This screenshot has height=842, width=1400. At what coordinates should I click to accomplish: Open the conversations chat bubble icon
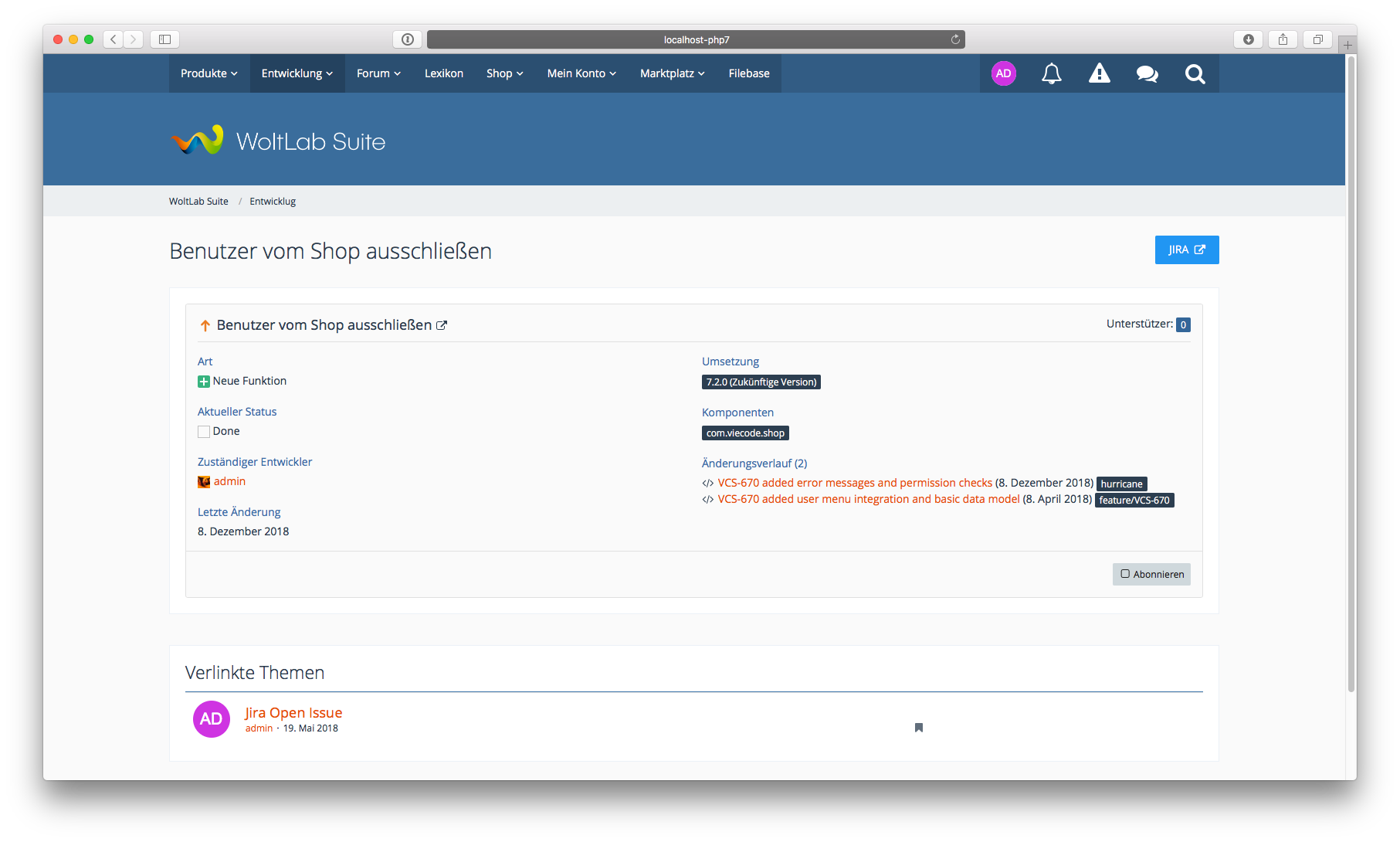(x=1147, y=73)
